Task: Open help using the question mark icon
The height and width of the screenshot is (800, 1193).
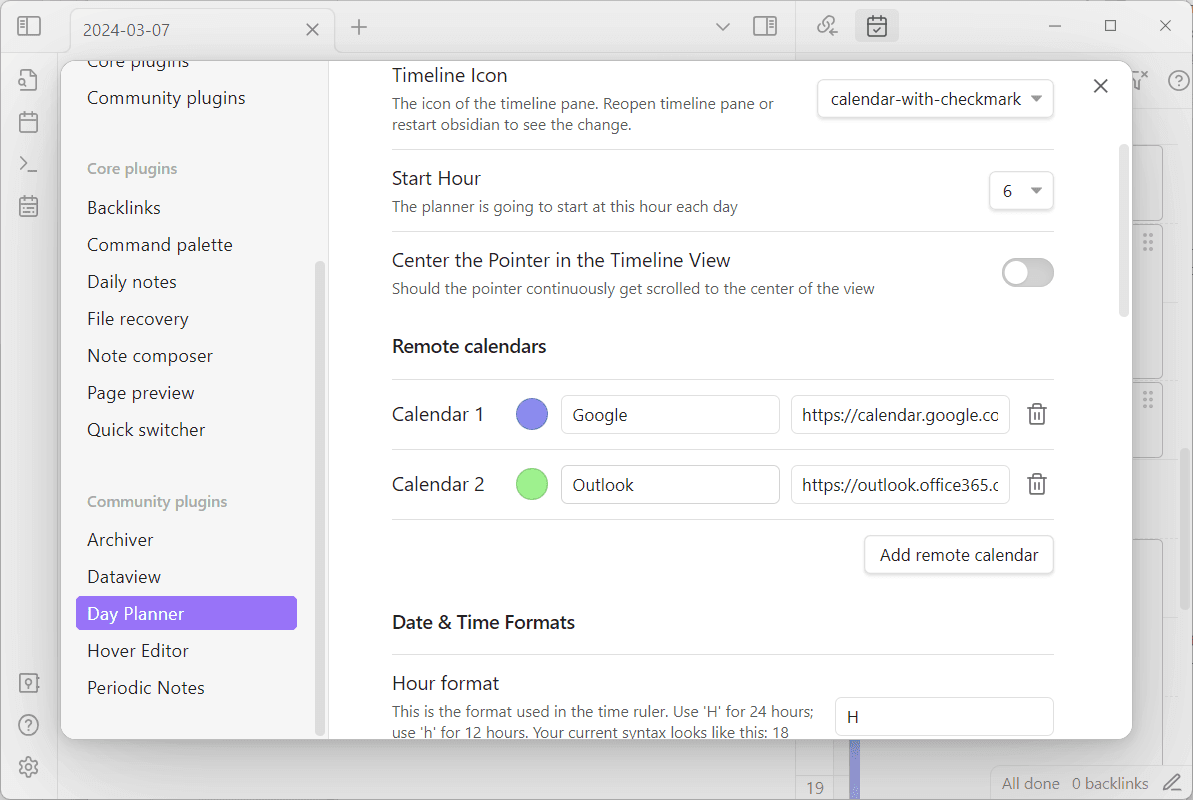Action: click(x=28, y=724)
